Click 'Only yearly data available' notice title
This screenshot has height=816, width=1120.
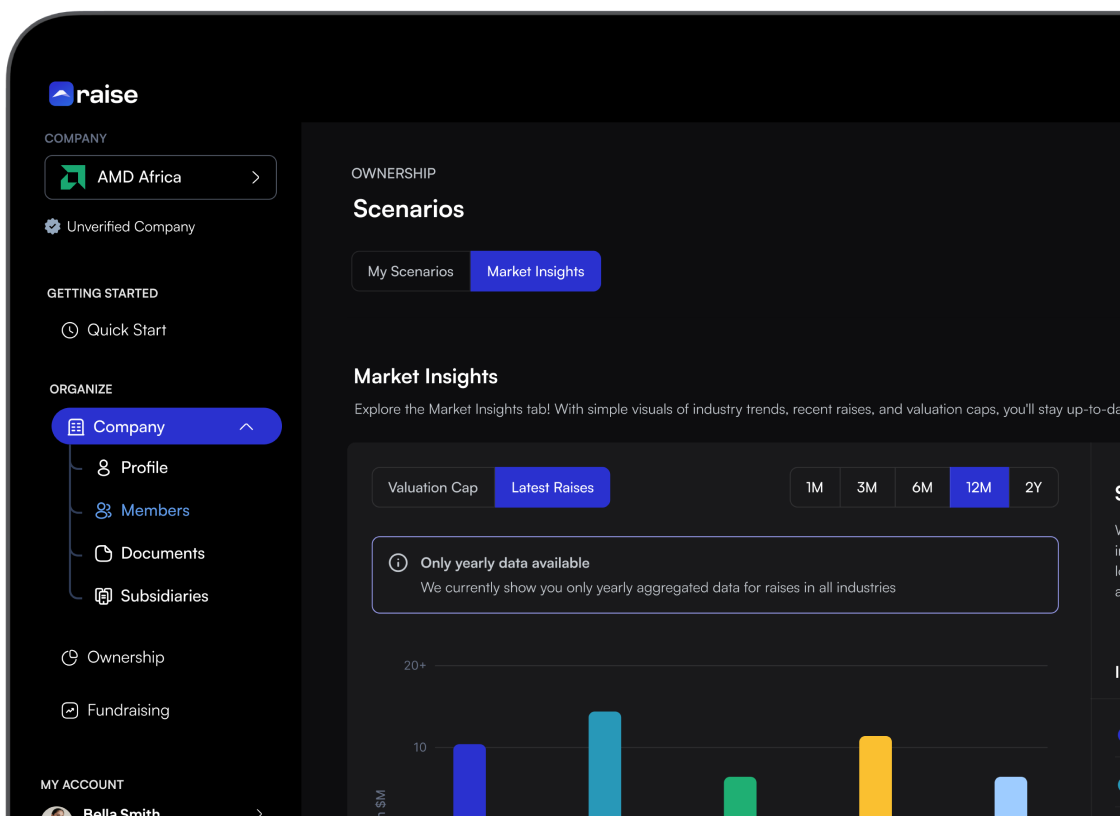click(x=505, y=563)
